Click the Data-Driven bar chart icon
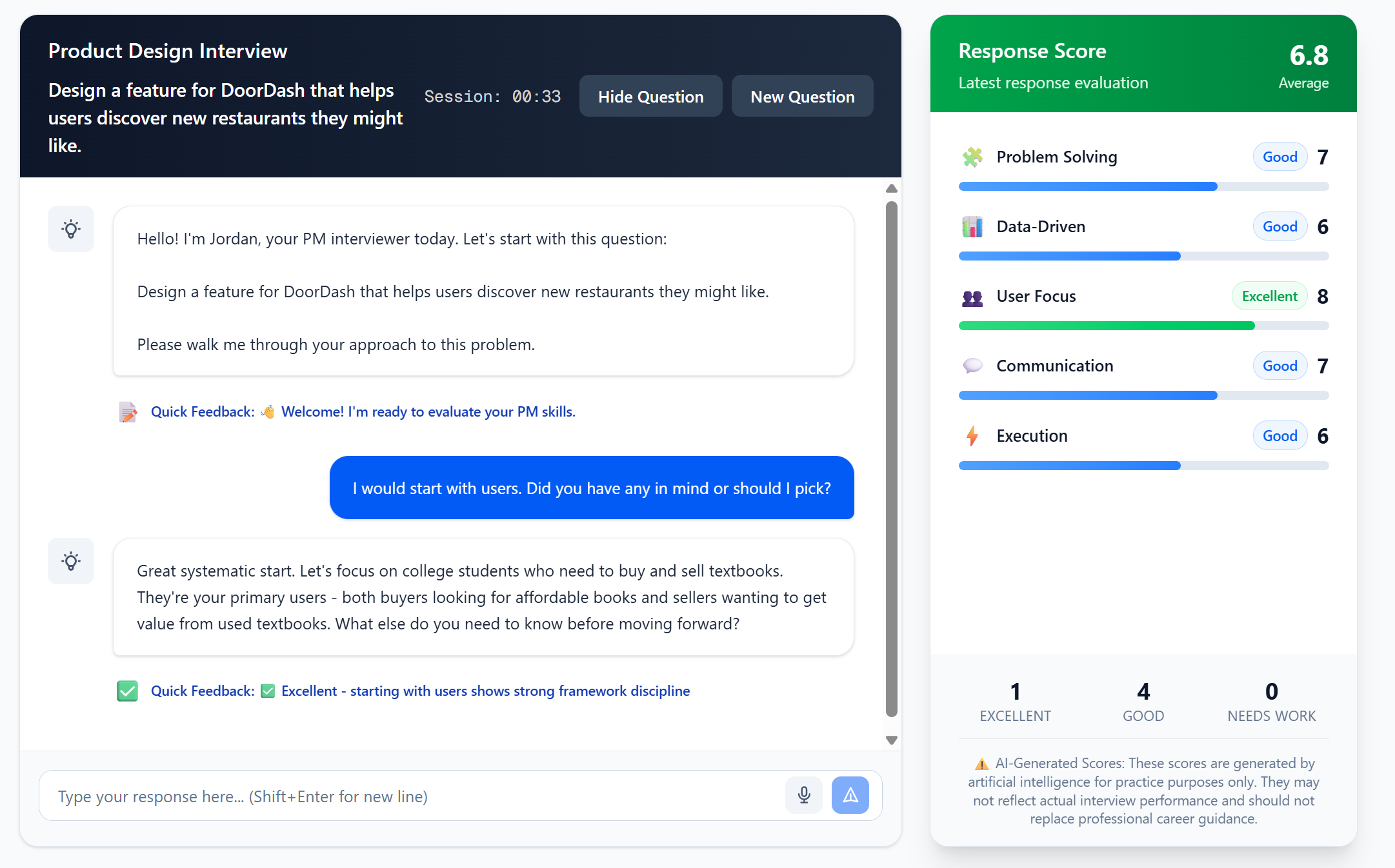 (972, 226)
